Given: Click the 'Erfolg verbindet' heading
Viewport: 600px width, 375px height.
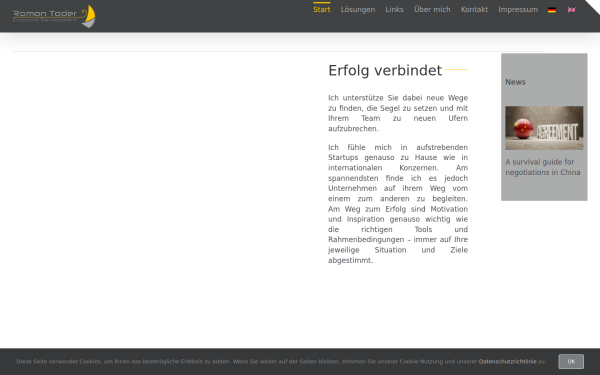Looking at the screenshot, I should click(x=385, y=70).
